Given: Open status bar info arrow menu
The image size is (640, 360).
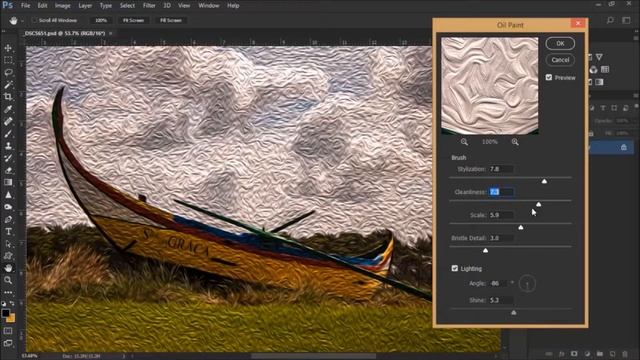Looking at the screenshot, I should (x=124, y=356).
